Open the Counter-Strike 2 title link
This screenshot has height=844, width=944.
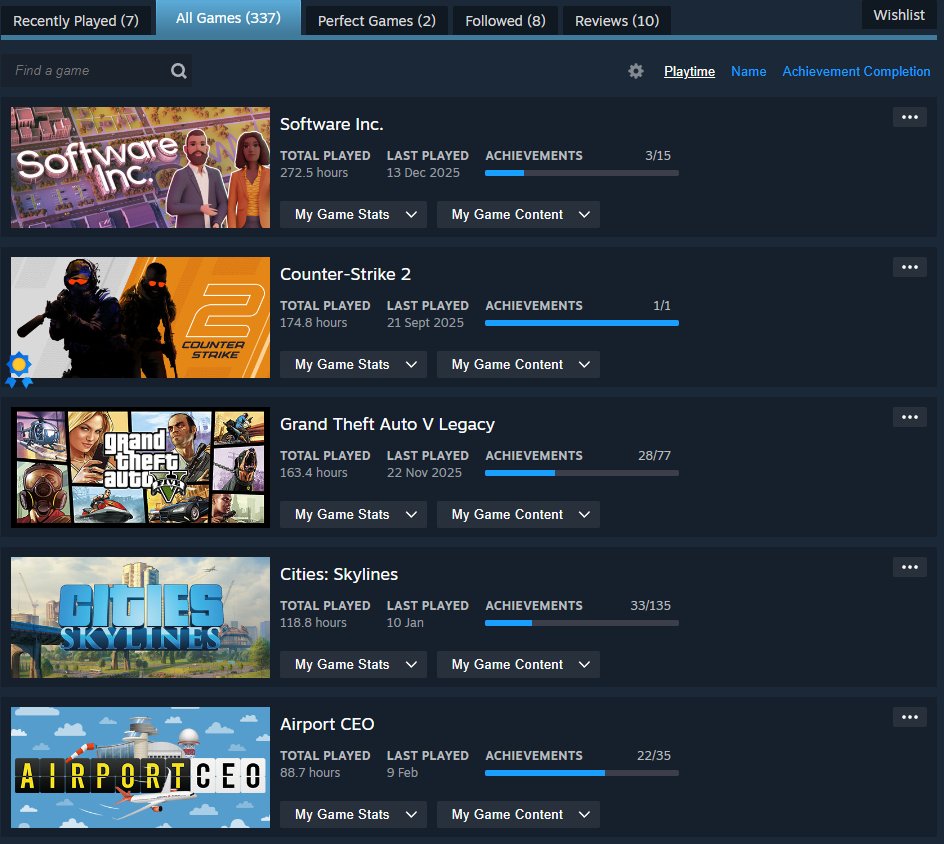(345, 274)
